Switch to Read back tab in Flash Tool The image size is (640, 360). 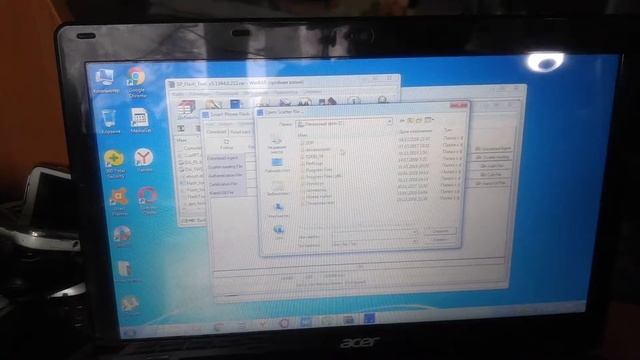click(240, 132)
